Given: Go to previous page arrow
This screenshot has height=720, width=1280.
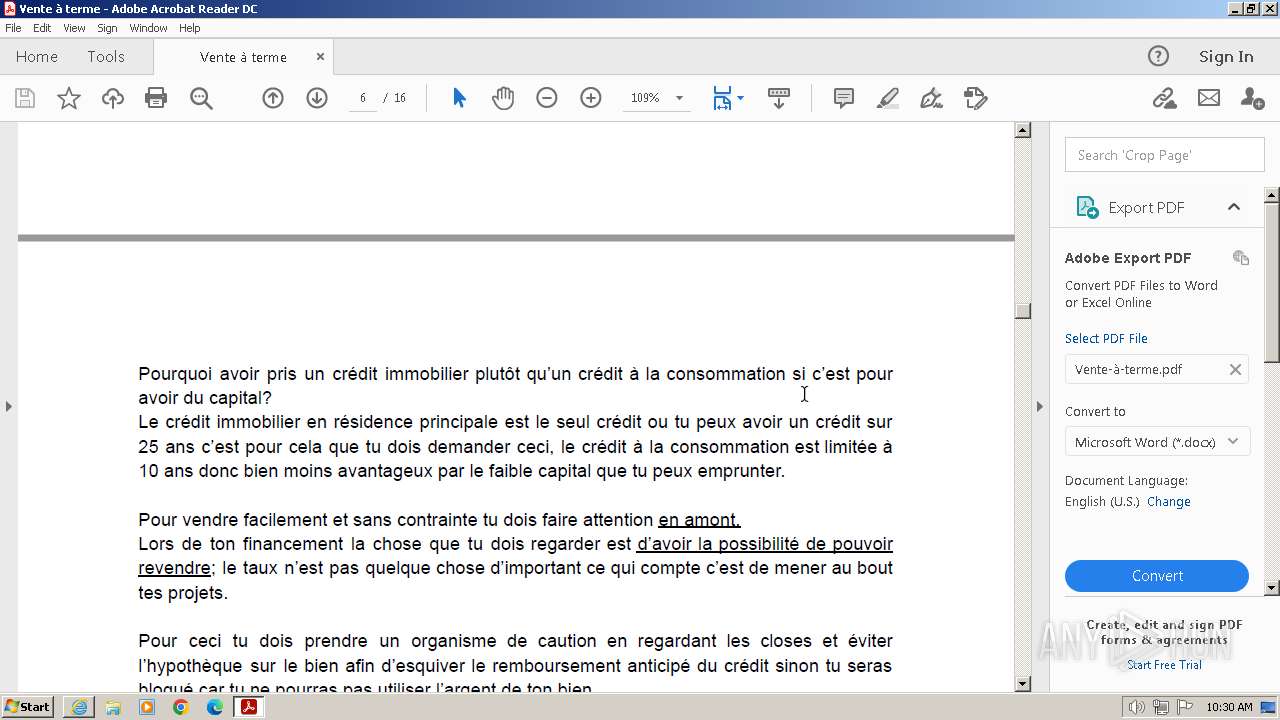Looking at the screenshot, I should pyautogui.click(x=273, y=98).
